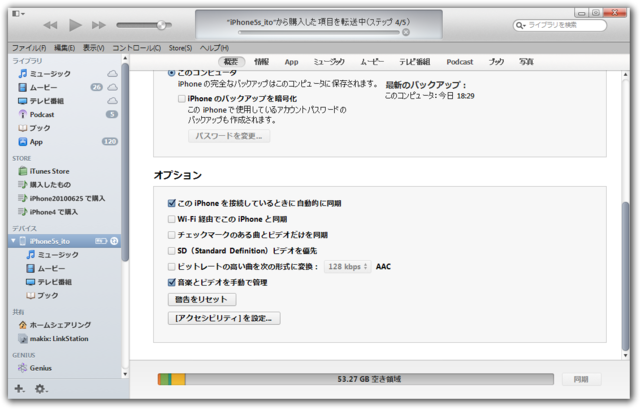The image size is (640, 409).
Task: Click the cloud icon beside library ムービー
Action: (113, 87)
